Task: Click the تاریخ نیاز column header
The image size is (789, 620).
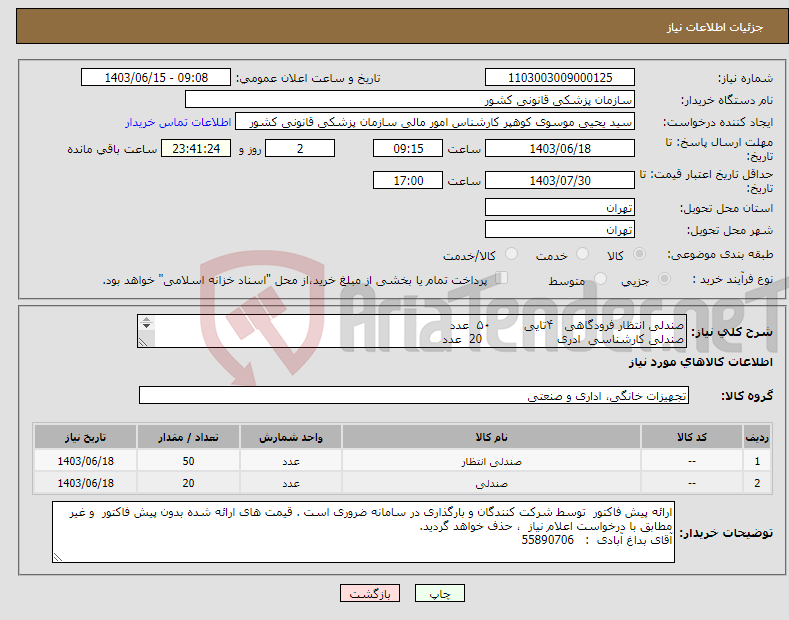Action: tap(86, 437)
